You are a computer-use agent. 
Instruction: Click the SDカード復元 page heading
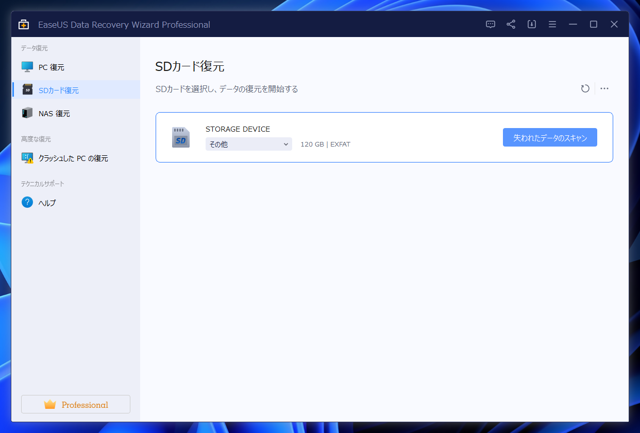click(x=190, y=67)
